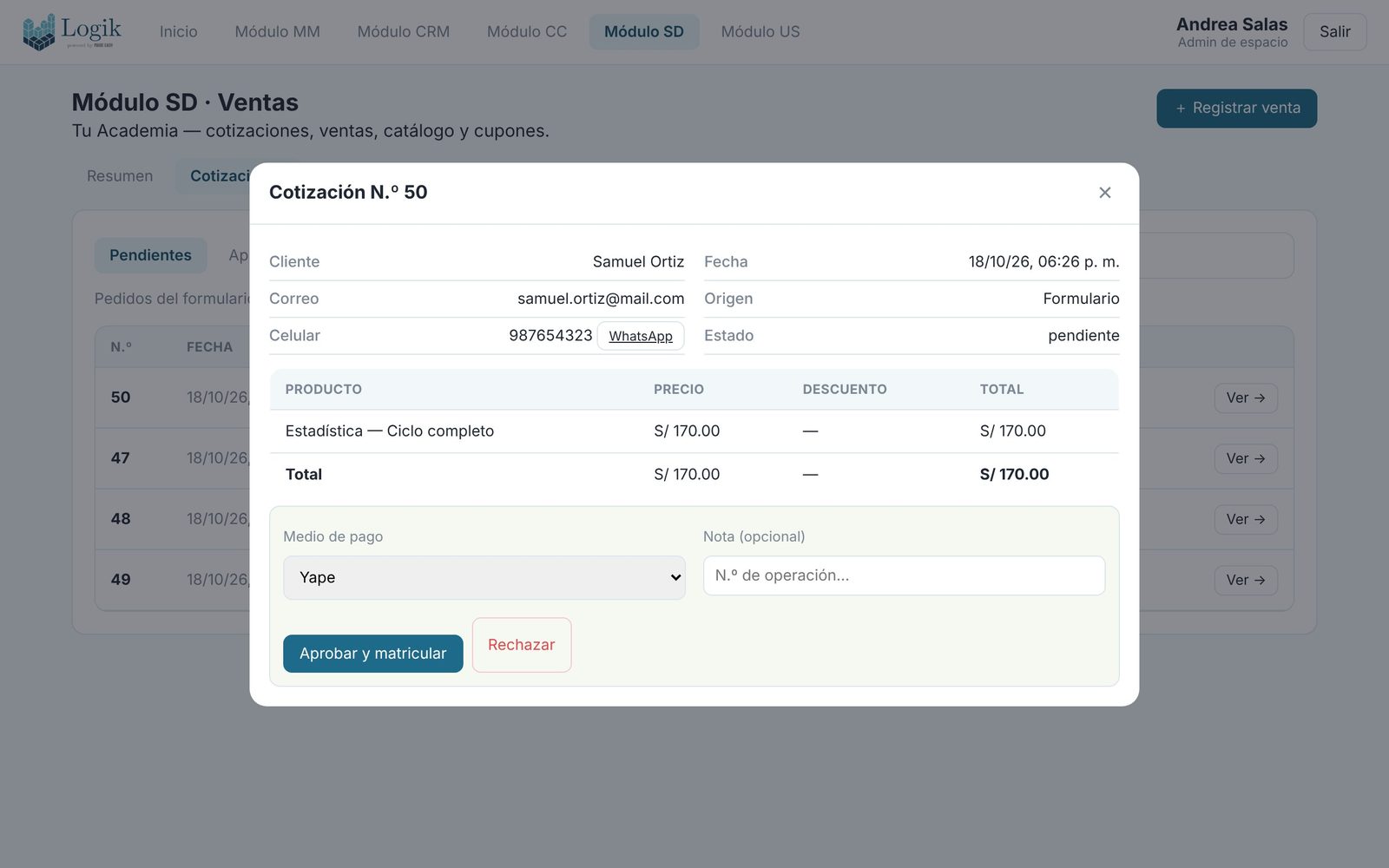
Task: Click the Estado value pendiente
Action: pyautogui.click(x=1083, y=336)
